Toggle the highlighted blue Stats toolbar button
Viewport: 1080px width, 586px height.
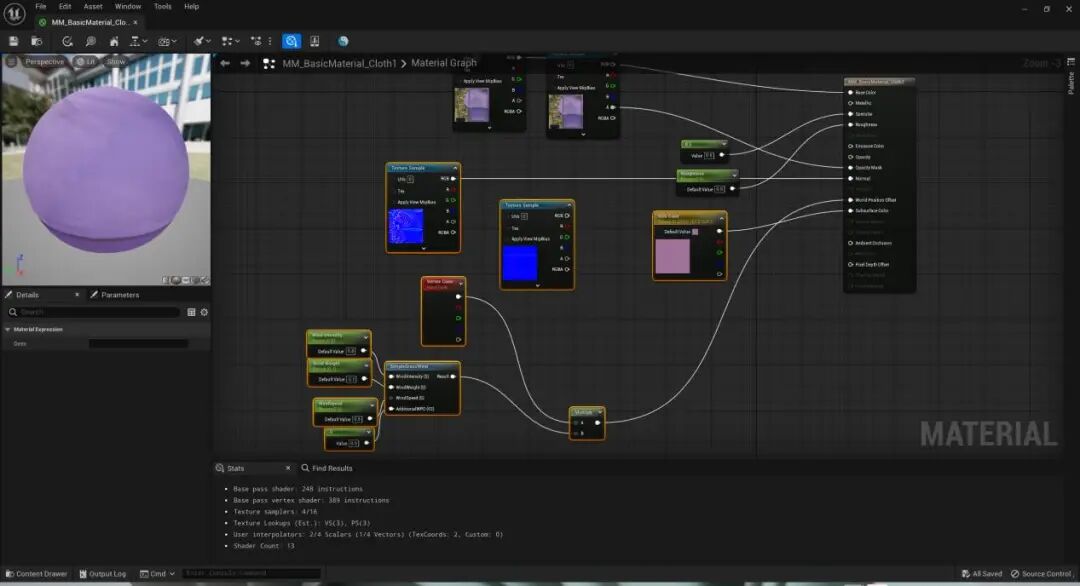coord(291,41)
